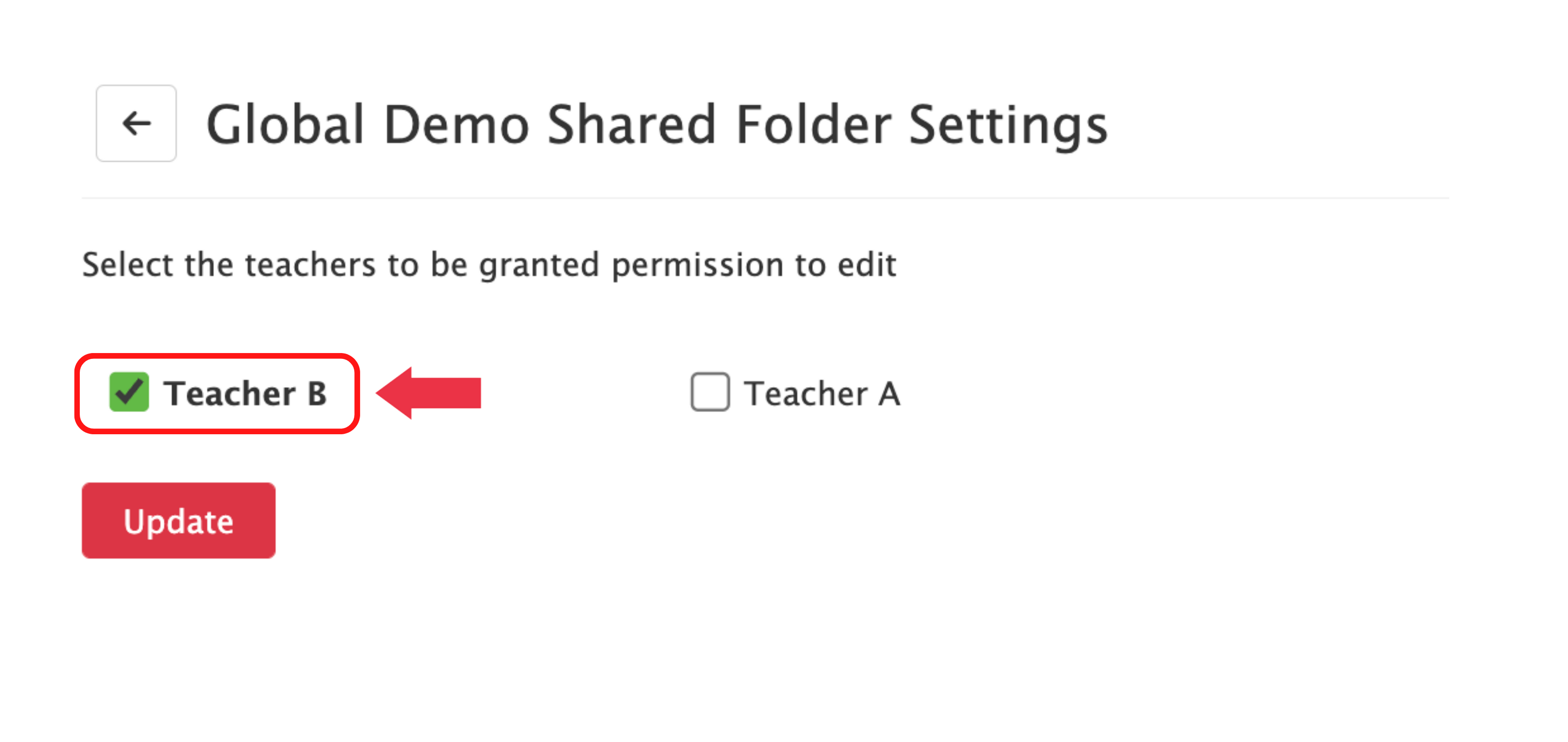Click the bold Teacher B label text
This screenshot has height=742, width=1568.
pyautogui.click(x=245, y=393)
